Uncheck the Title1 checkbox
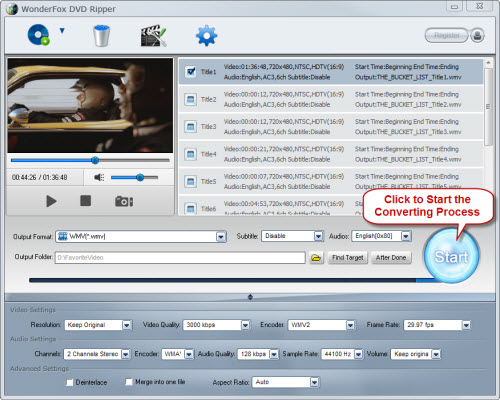Screen dimensions: 500x400 pyautogui.click(x=190, y=72)
